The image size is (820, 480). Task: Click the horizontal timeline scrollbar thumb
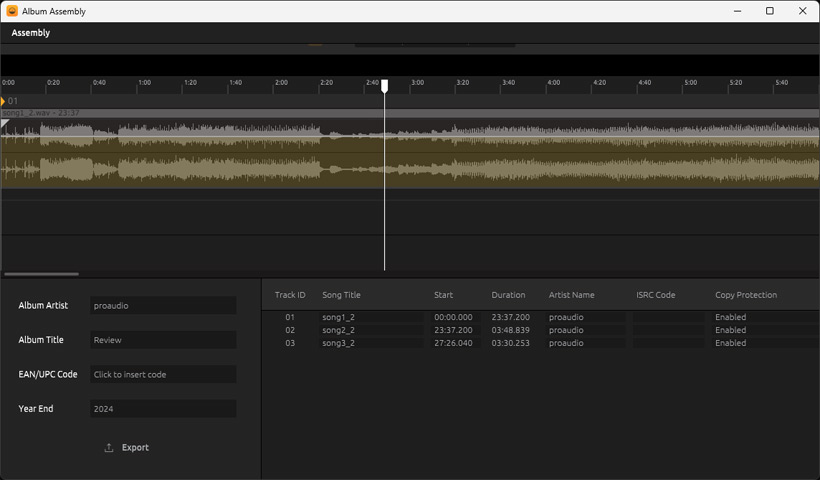pos(41,274)
